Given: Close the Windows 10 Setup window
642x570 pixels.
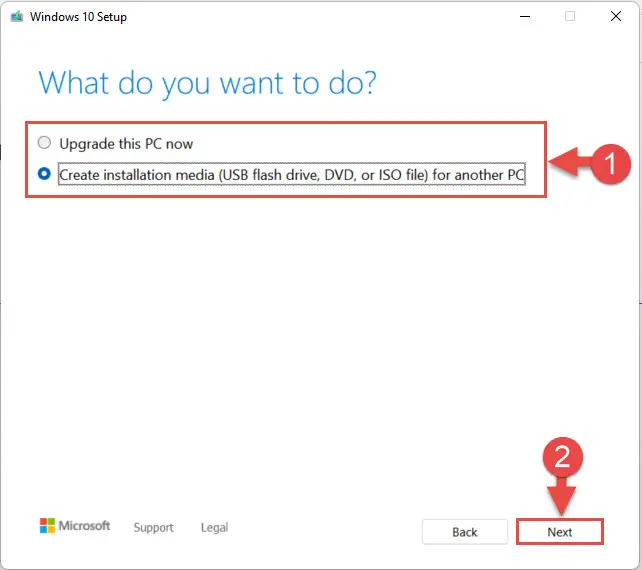Looking at the screenshot, I should point(616,16).
